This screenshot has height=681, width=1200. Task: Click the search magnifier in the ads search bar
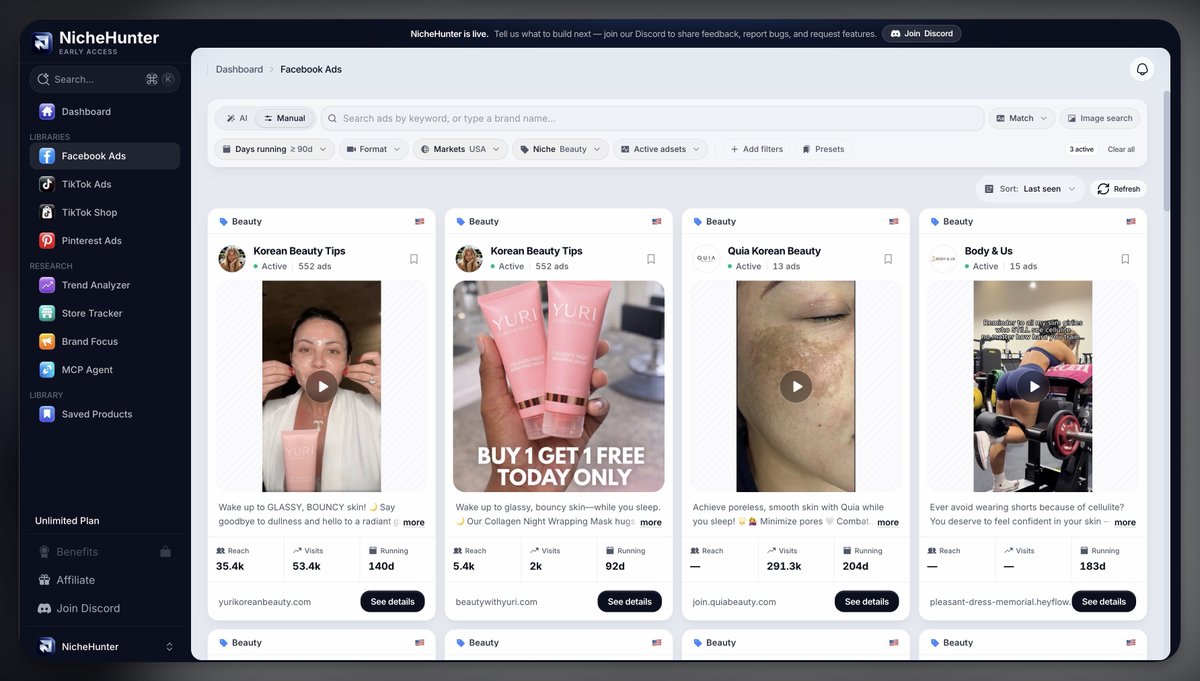point(332,118)
